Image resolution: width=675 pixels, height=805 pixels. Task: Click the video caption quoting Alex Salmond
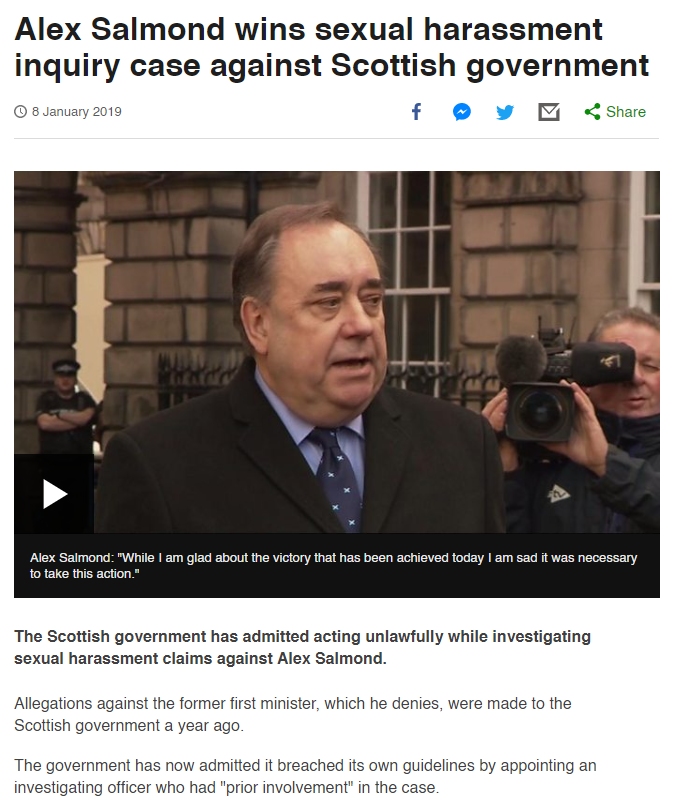333,565
